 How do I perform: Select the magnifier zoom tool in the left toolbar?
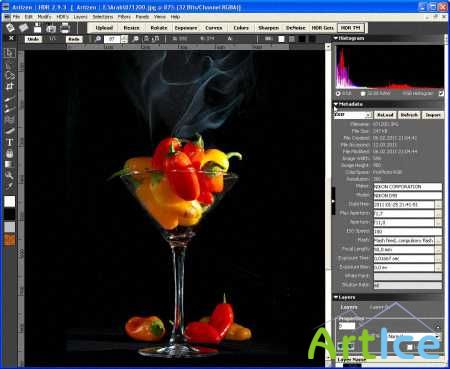(x=10, y=175)
